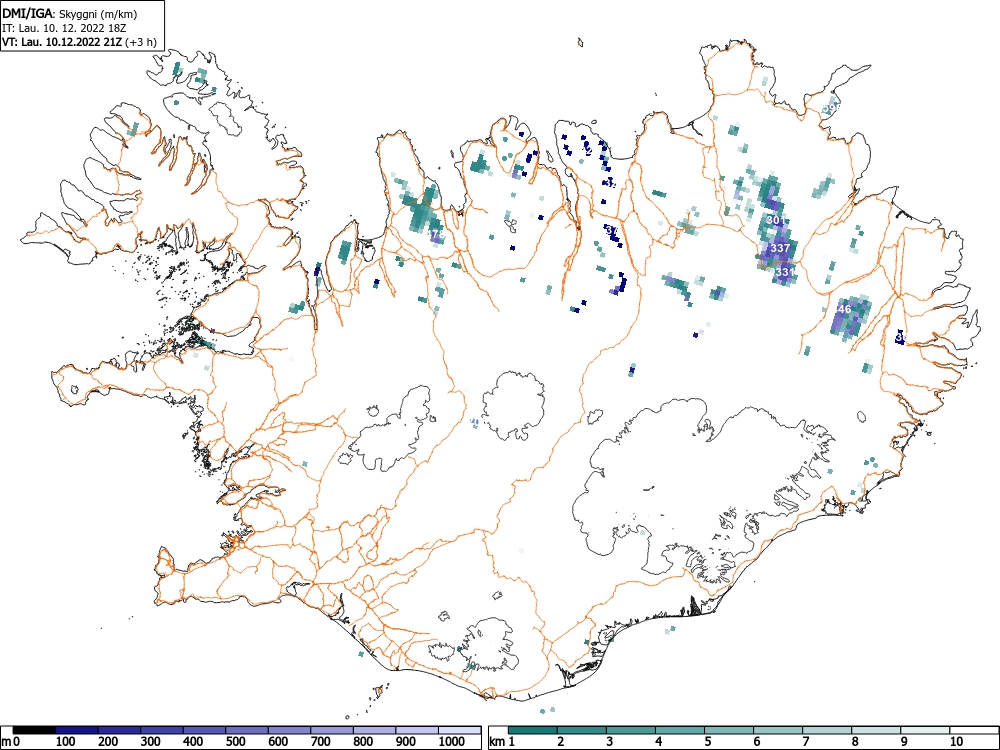Click the "m 0" label on metre legend
Viewport: 1000px width, 750px height.
(x=11, y=742)
